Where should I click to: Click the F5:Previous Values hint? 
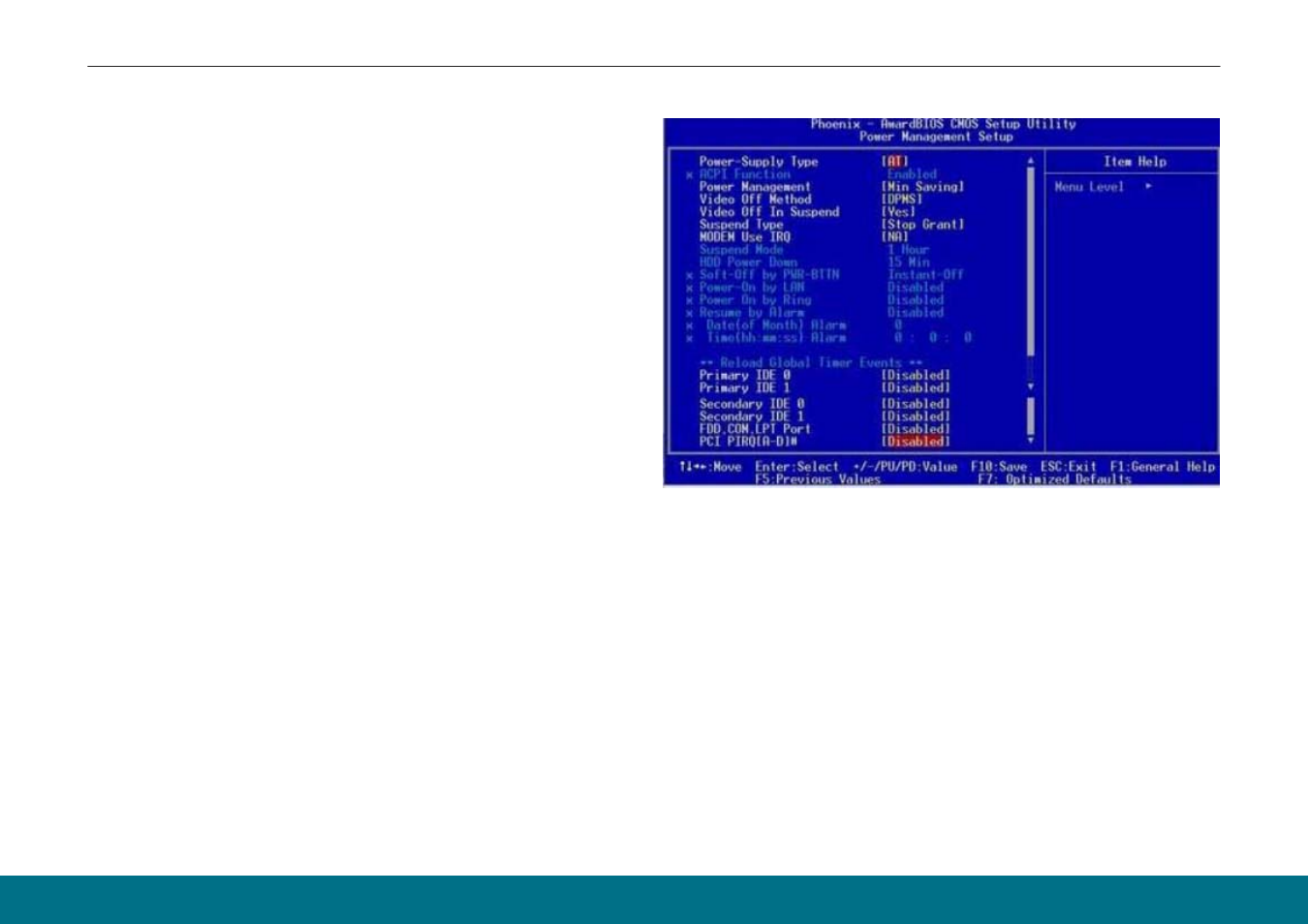pos(818,479)
